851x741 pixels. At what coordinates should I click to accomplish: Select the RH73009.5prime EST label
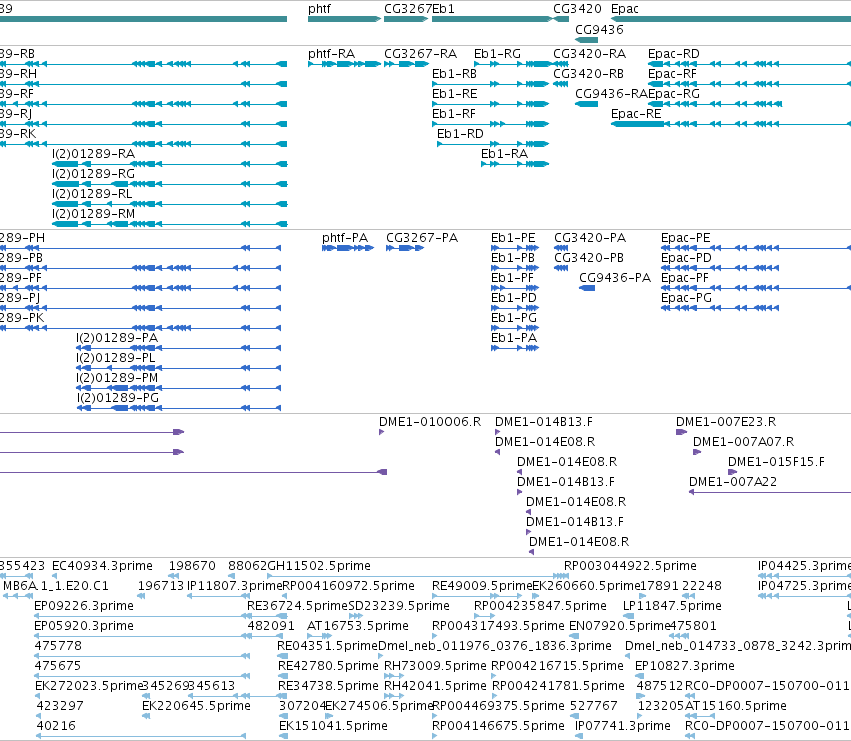tap(435, 666)
